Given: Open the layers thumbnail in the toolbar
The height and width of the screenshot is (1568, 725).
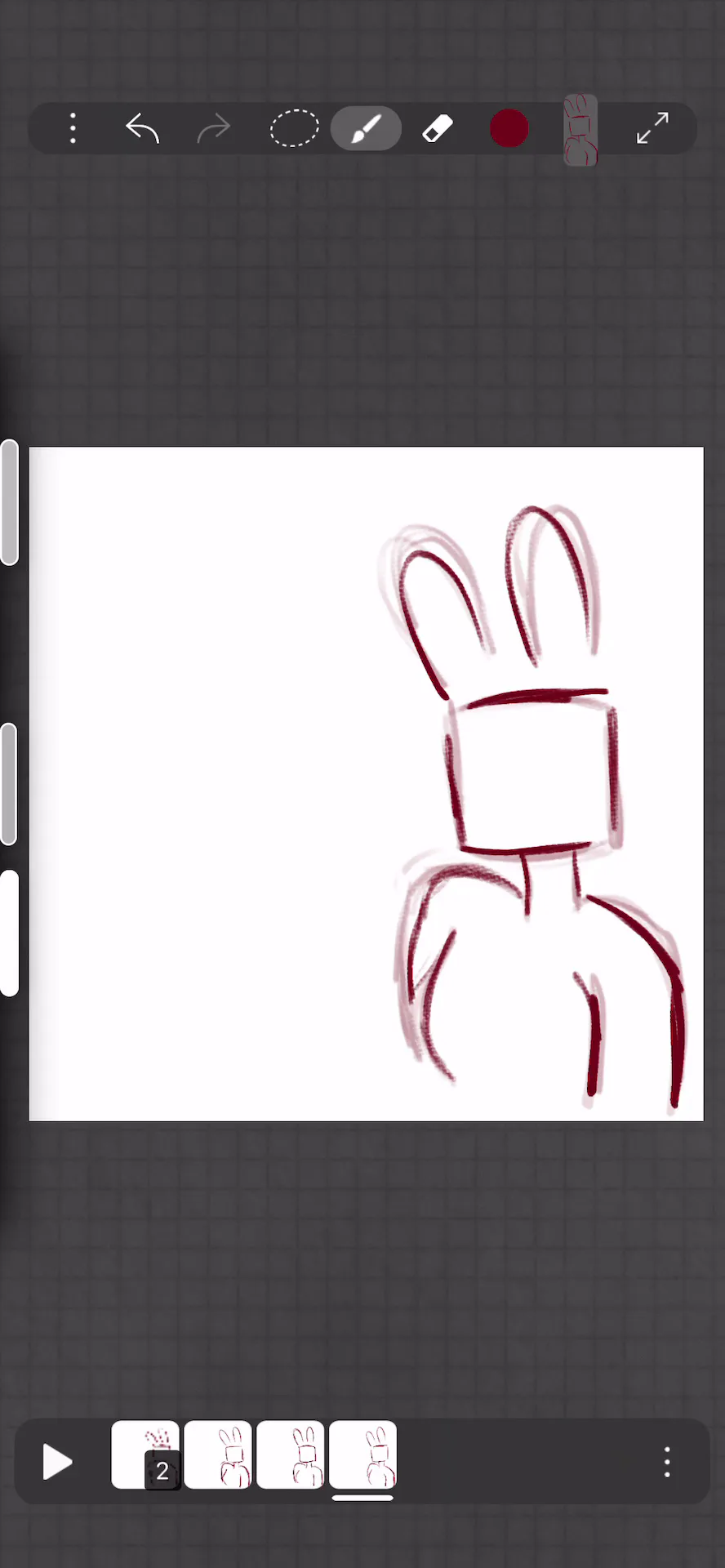Looking at the screenshot, I should point(580,130).
